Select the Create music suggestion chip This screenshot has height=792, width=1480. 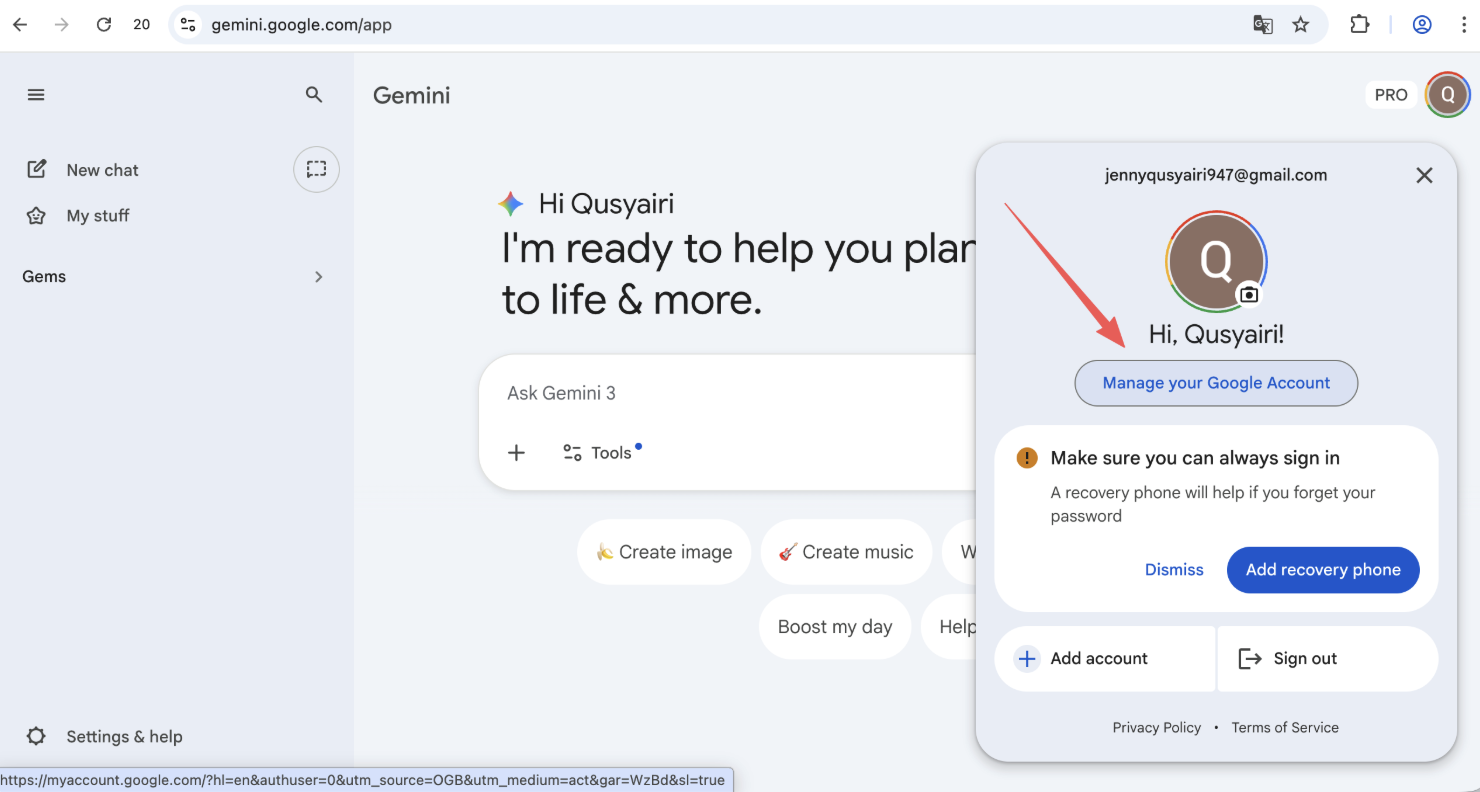(x=846, y=552)
